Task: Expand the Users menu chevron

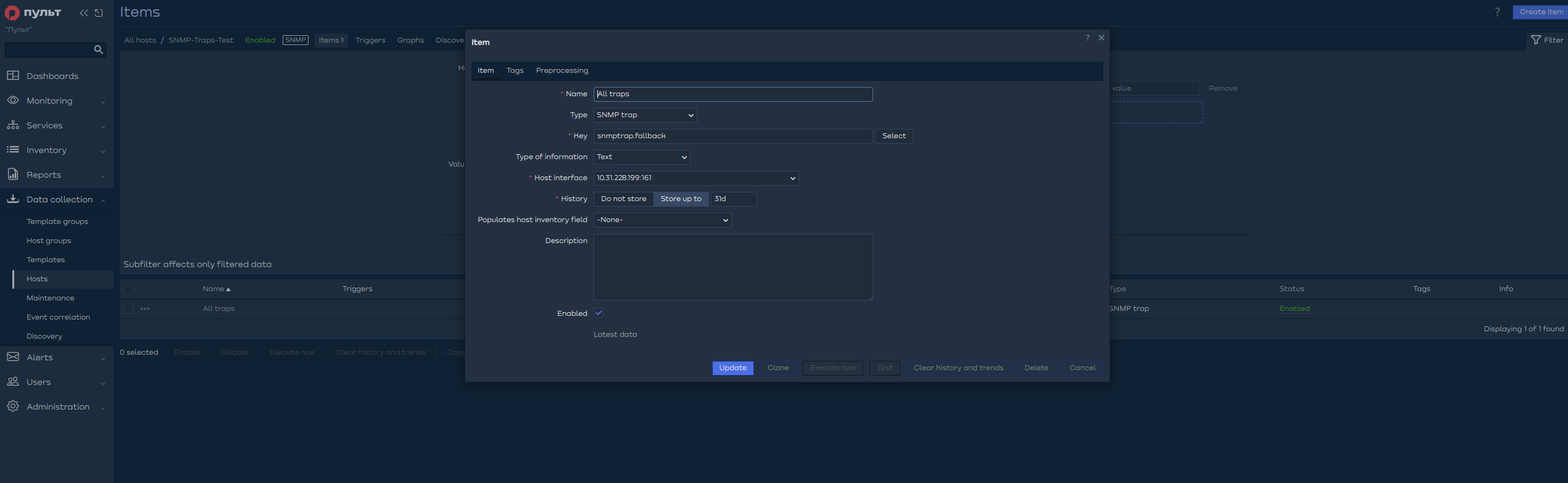Action: 103,383
